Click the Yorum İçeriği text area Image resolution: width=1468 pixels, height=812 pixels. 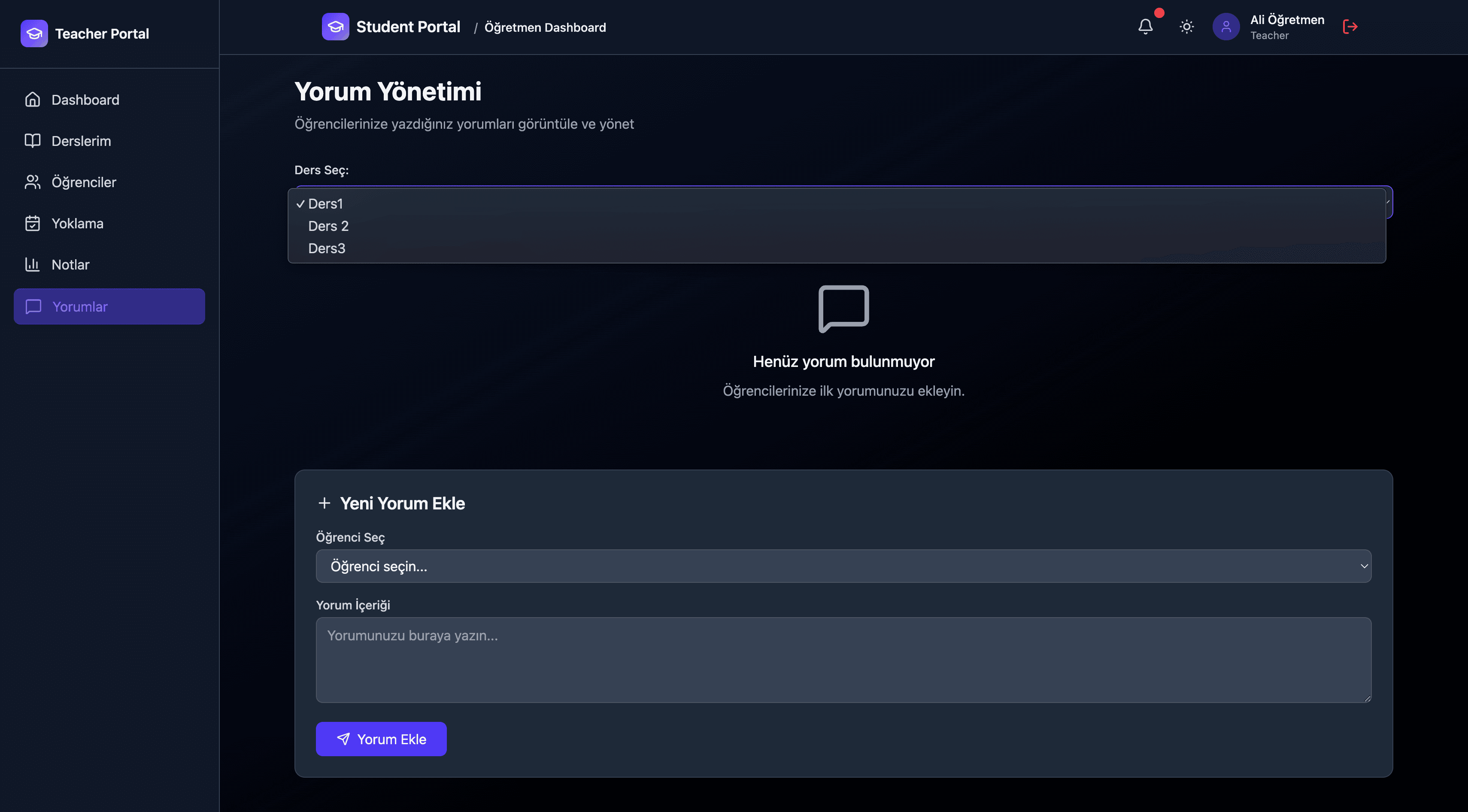pos(843,659)
